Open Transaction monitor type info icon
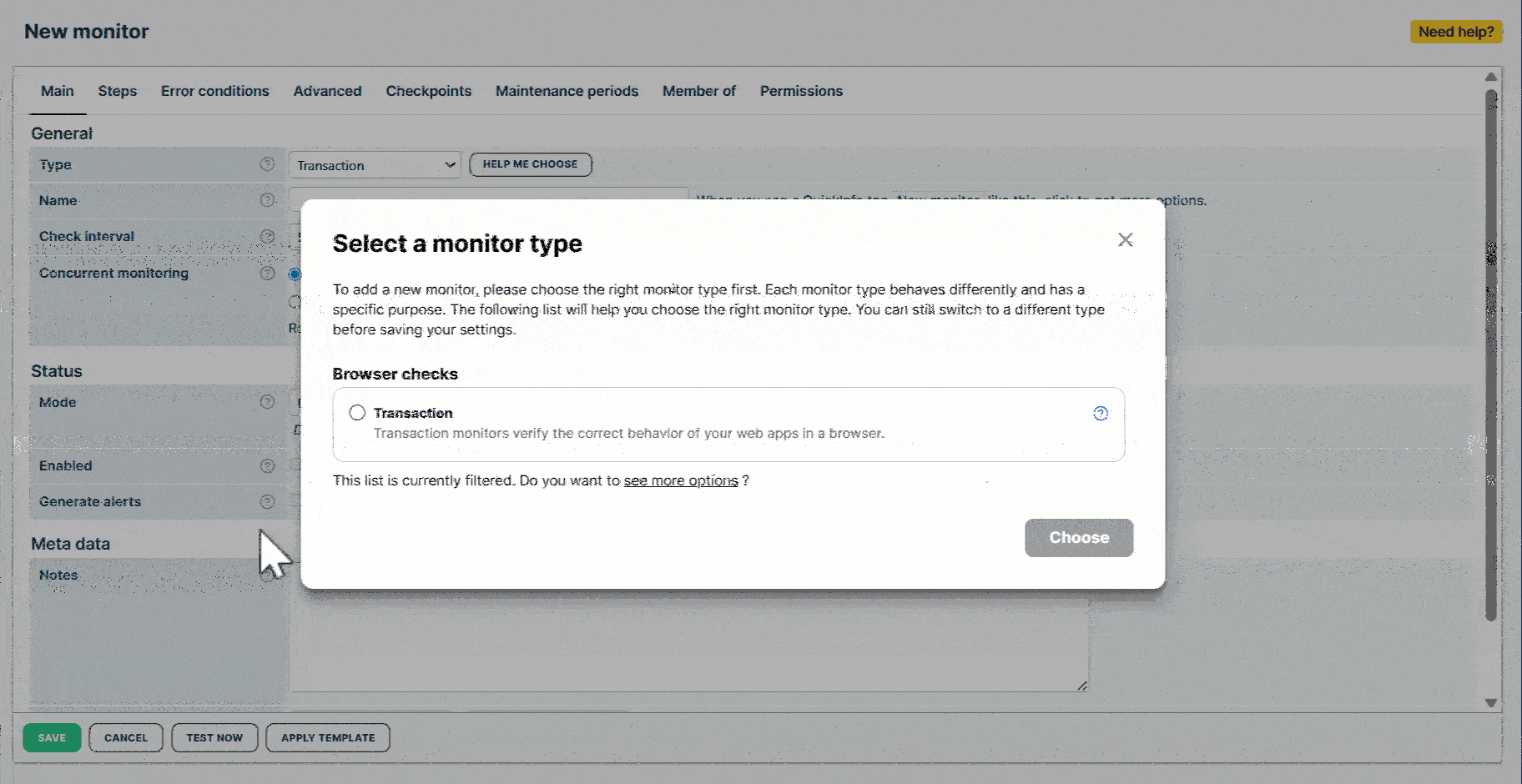 (1101, 414)
